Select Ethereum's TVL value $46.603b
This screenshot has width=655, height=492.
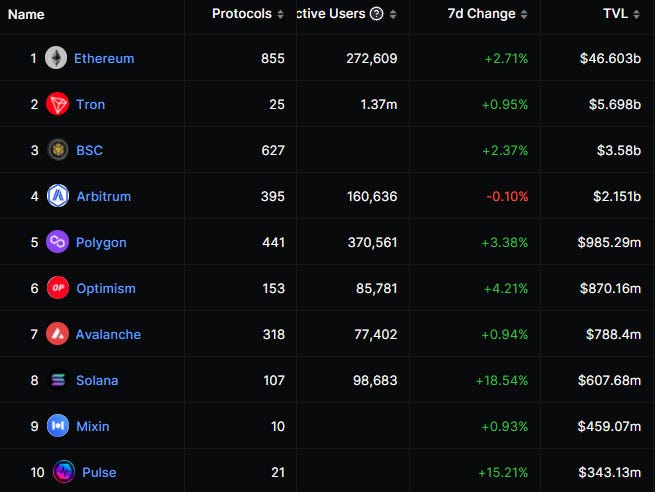[x=610, y=58]
